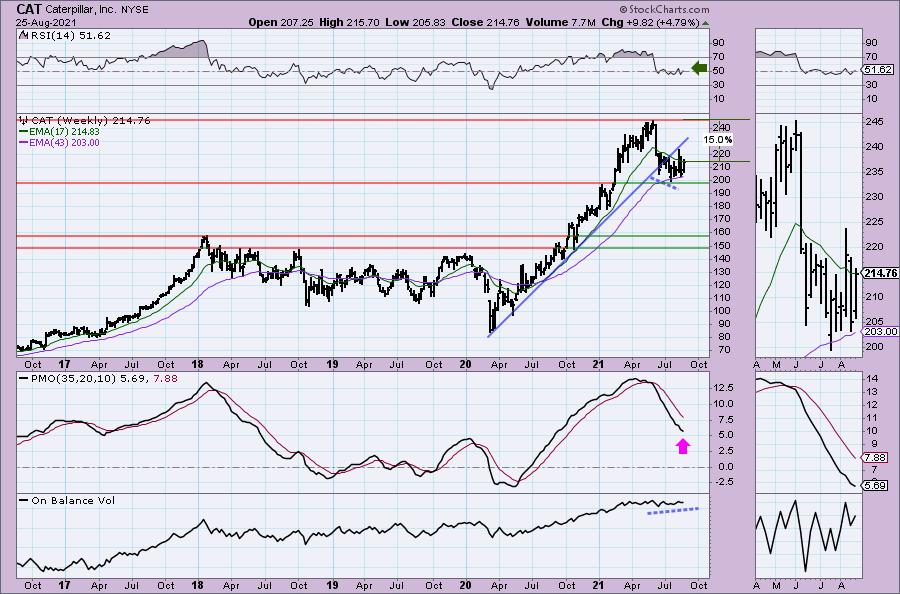Click the NYSE exchange label
The height and width of the screenshot is (594, 900).
tap(135, 10)
